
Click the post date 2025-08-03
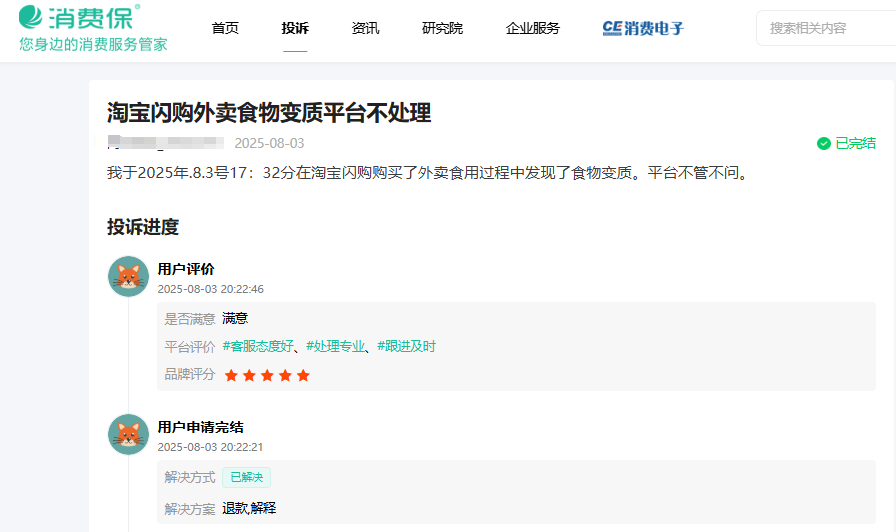(x=269, y=143)
